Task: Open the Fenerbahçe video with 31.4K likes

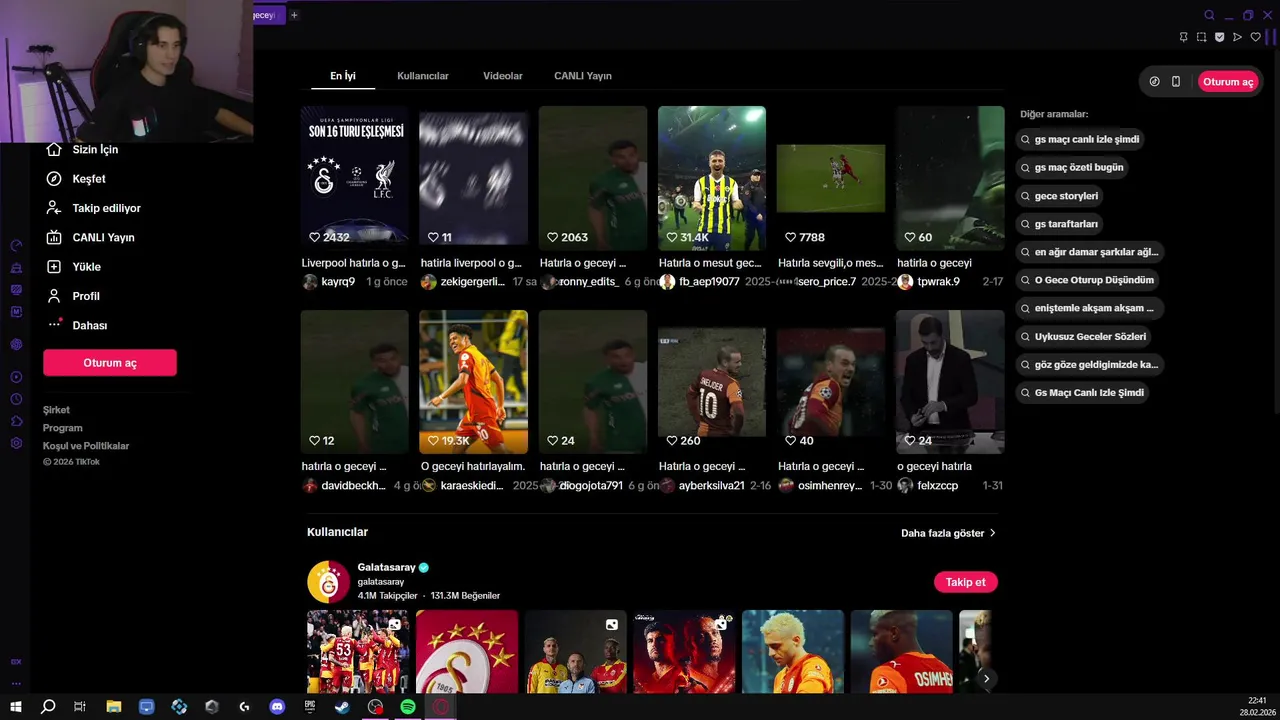Action: pos(712,178)
